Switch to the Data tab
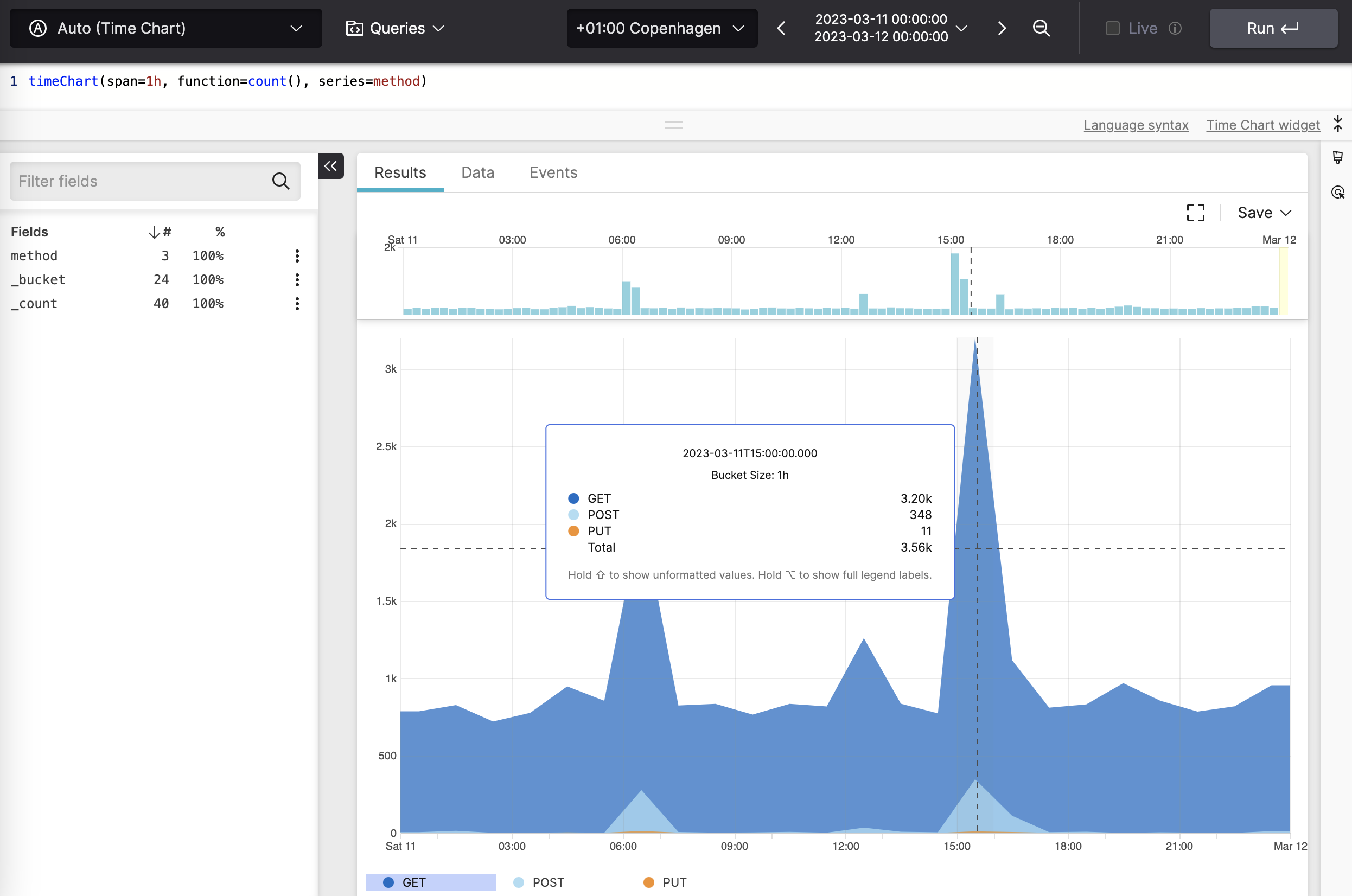Screen dimensions: 1352x896 point(477,172)
